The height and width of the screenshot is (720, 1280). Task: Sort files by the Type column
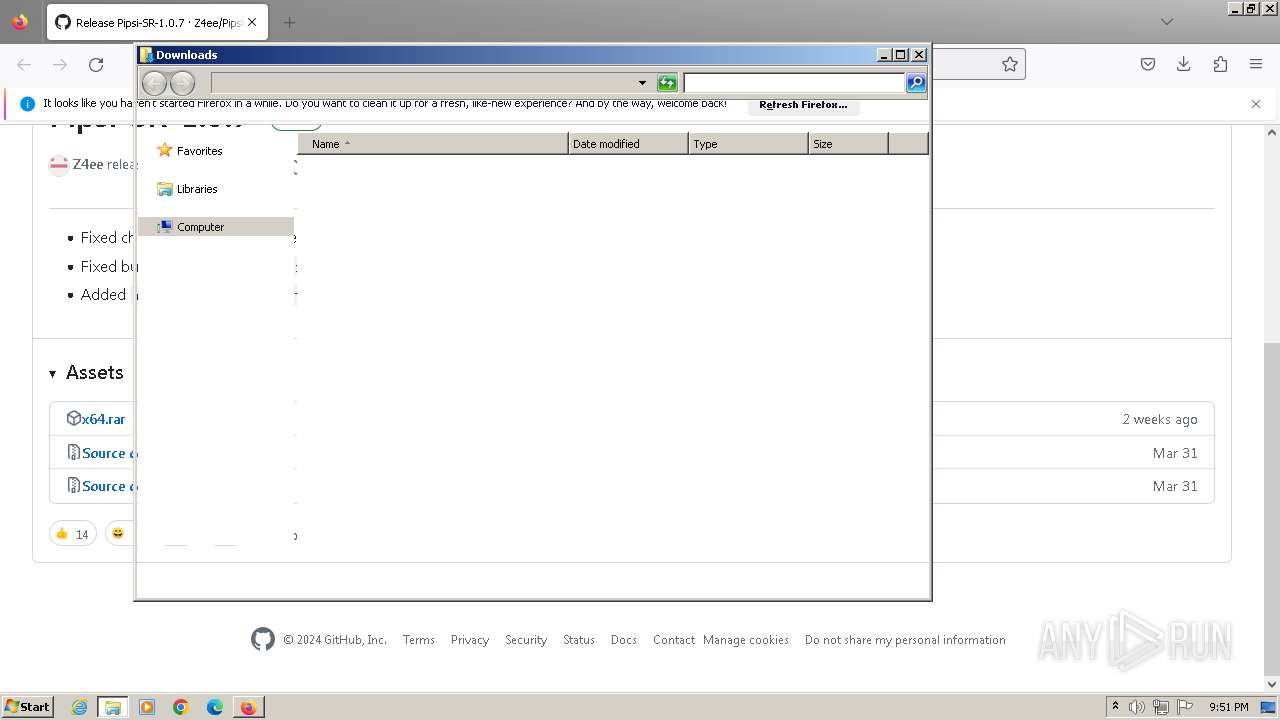point(748,144)
